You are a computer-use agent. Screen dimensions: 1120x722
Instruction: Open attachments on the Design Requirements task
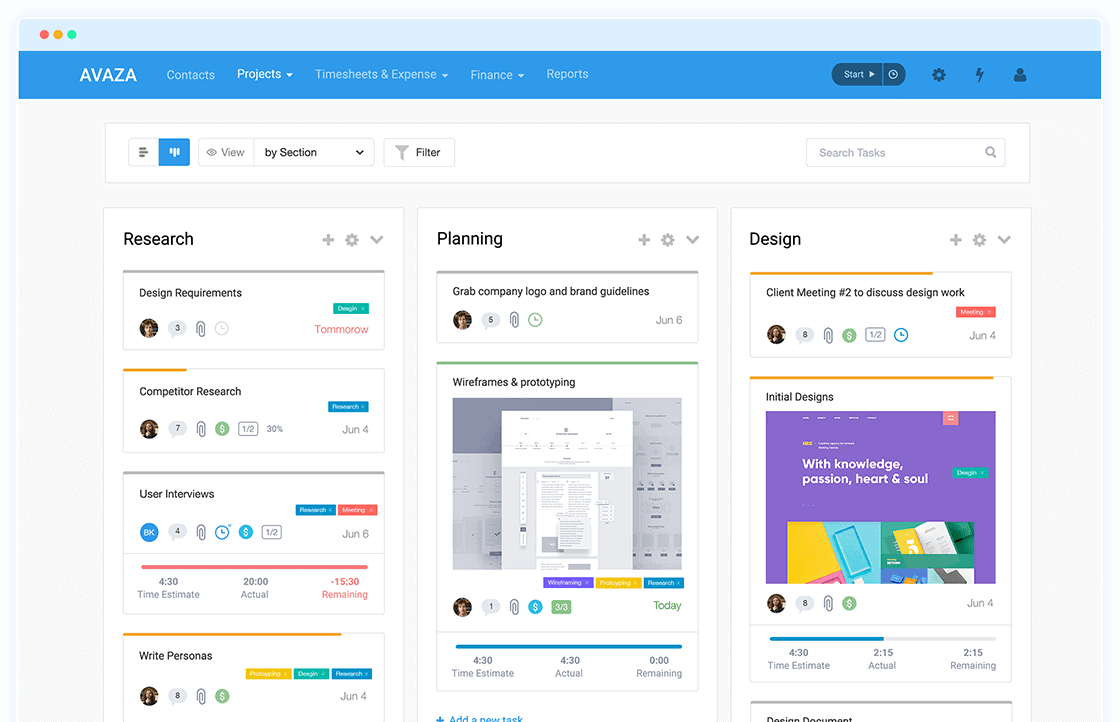point(199,328)
